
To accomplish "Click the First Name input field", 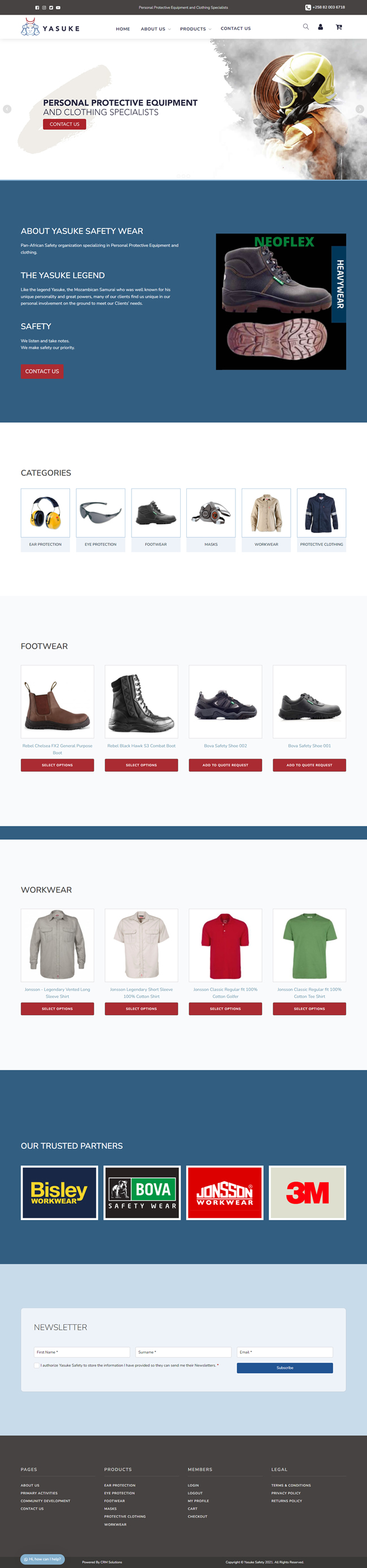I will pyautogui.click(x=82, y=1352).
